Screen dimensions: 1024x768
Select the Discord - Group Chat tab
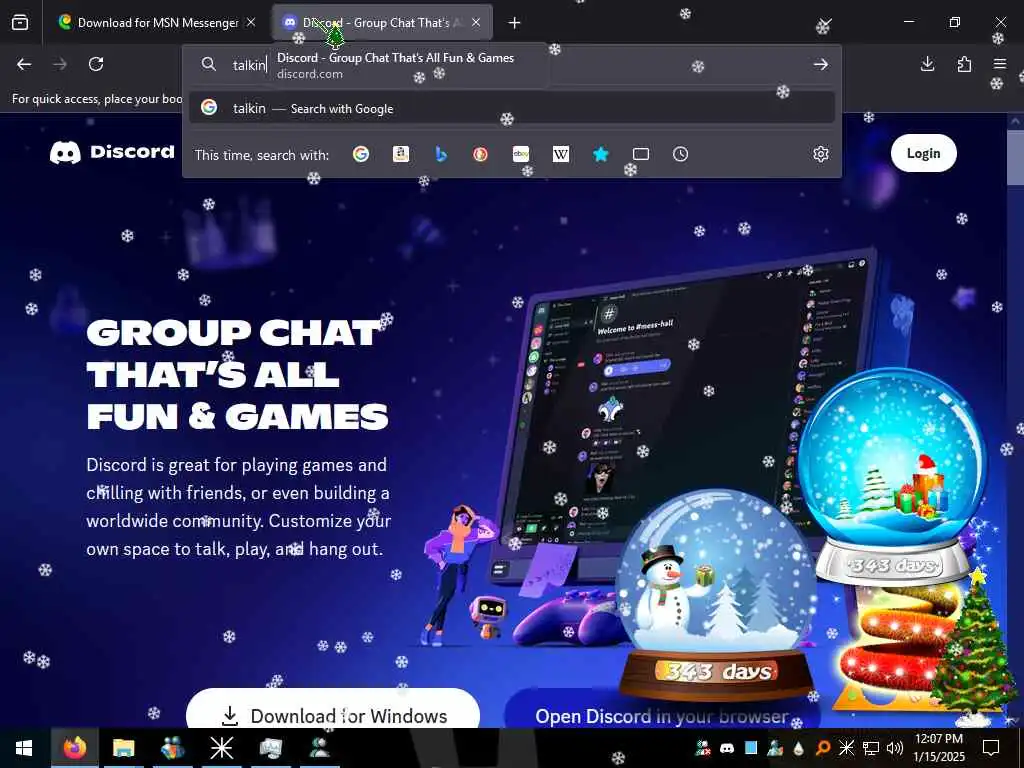(x=382, y=23)
